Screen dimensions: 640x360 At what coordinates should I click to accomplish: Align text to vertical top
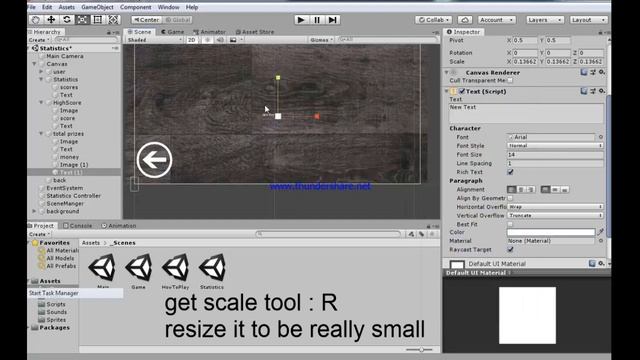545,189
